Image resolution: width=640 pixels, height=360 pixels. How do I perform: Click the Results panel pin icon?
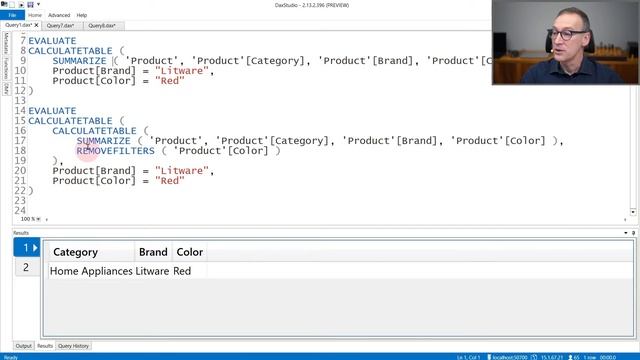pos(633,233)
